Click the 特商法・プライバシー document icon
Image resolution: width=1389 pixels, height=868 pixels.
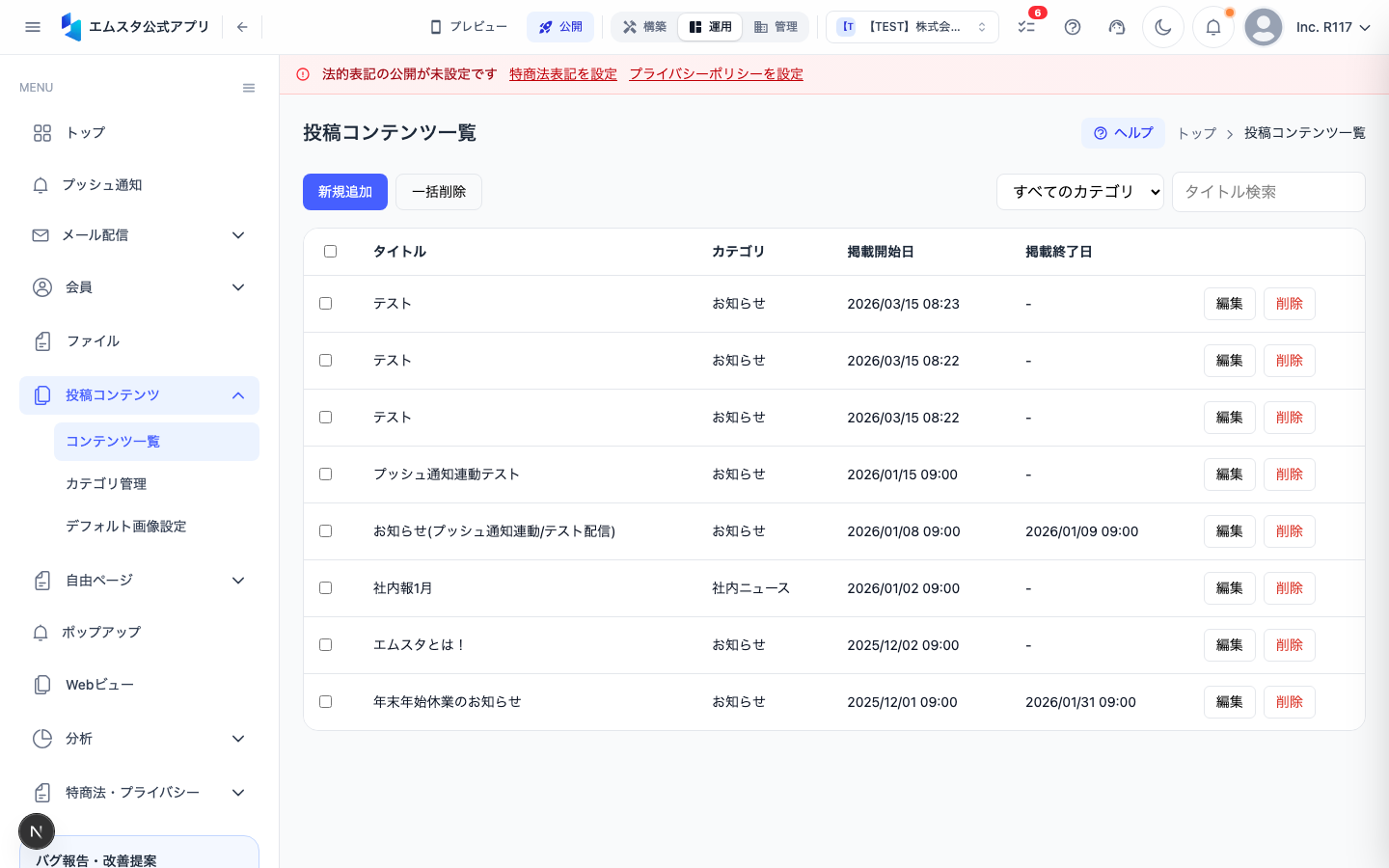[x=42, y=793]
